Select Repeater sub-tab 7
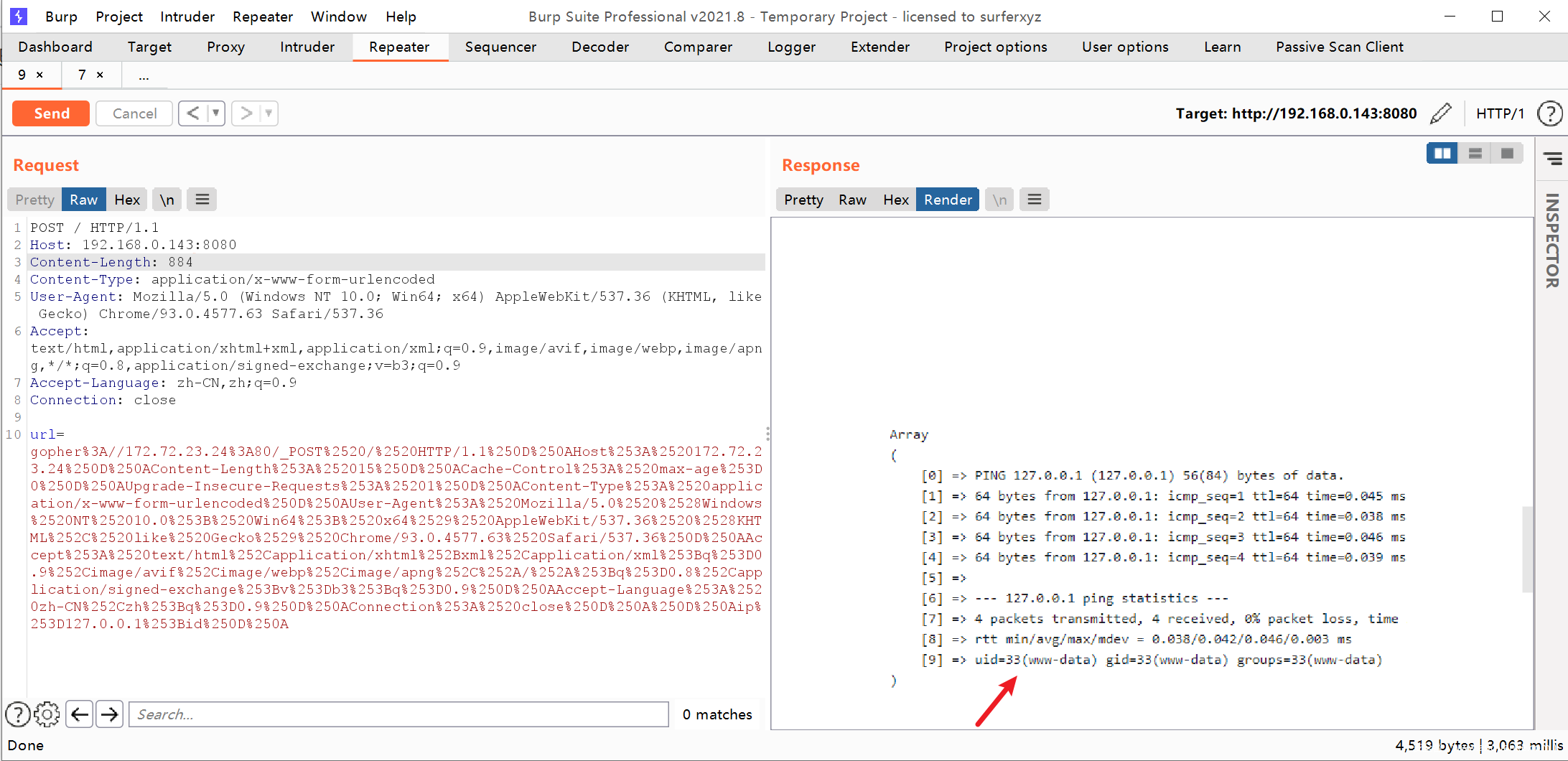The width and height of the screenshot is (1568, 761). pos(82,75)
